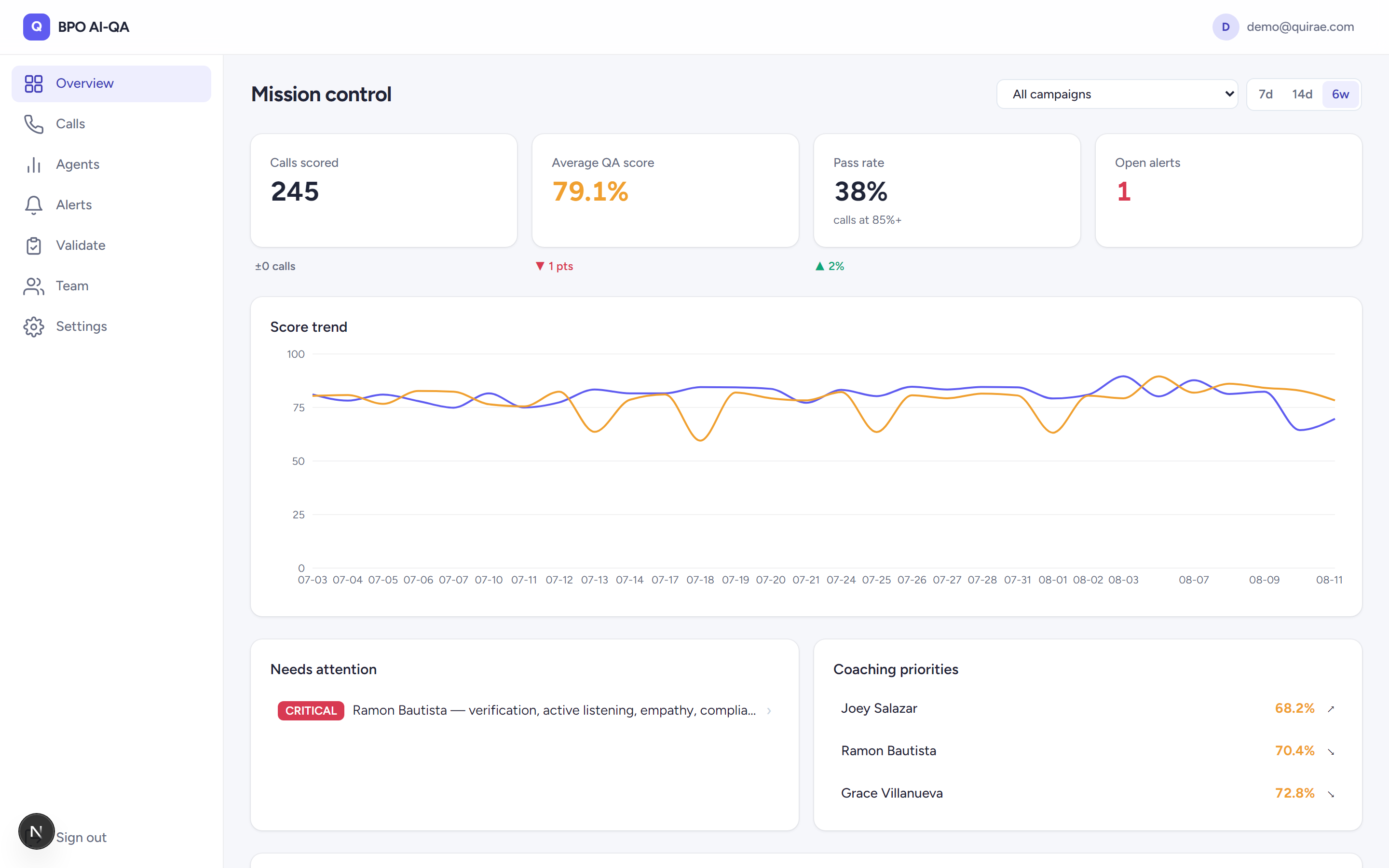
Task: Click the CRITICAL badge
Action: pyautogui.click(x=311, y=711)
